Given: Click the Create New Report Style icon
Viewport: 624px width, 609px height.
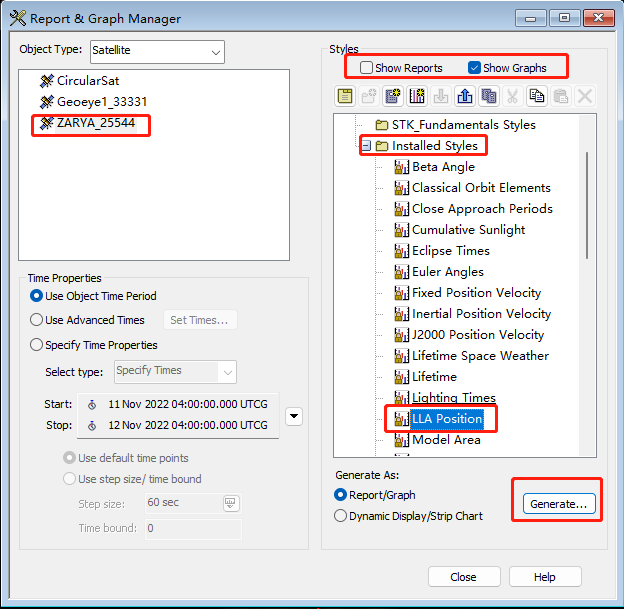Looking at the screenshot, I should point(393,96).
